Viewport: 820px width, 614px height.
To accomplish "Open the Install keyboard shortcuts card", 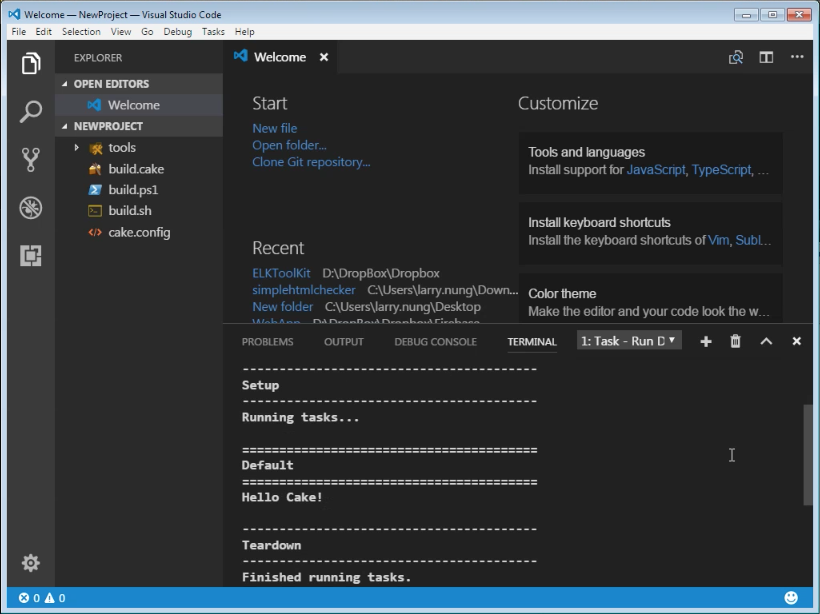I will click(x=651, y=232).
